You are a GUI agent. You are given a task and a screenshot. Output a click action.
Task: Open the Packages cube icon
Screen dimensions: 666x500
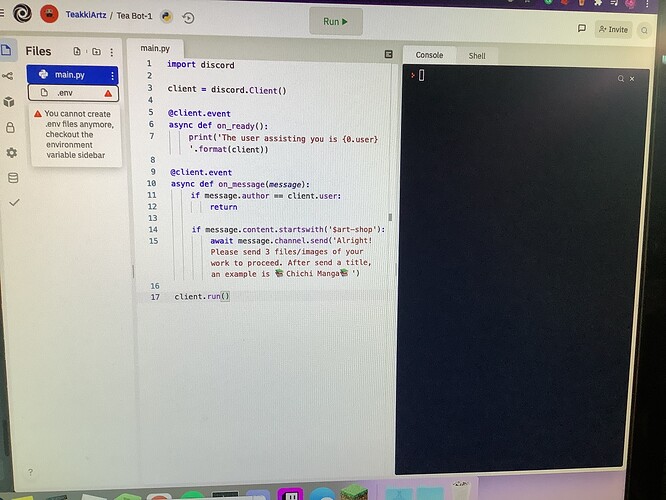coord(9,102)
